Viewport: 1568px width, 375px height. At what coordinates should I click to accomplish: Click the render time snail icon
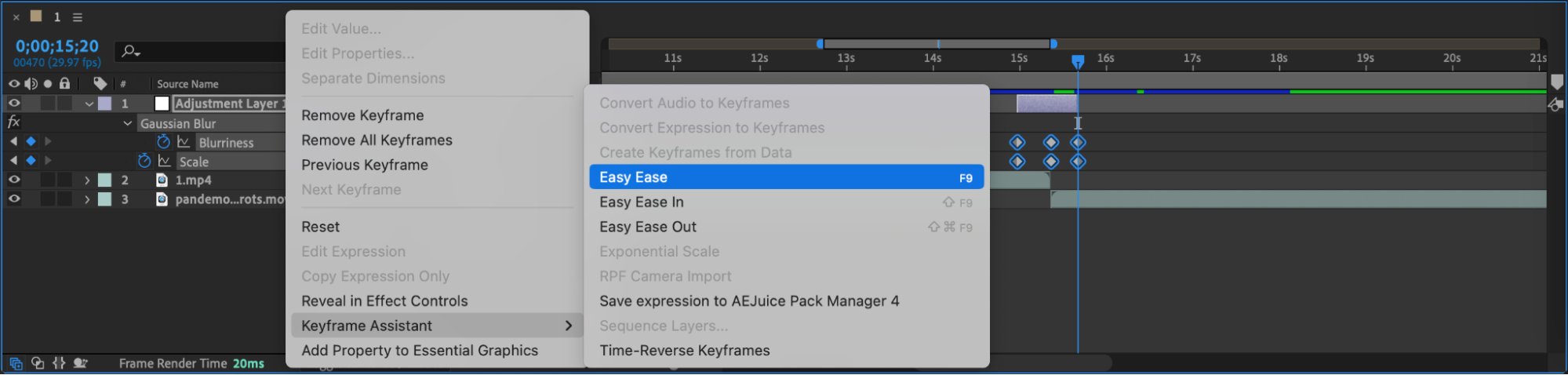tap(80, 363)
